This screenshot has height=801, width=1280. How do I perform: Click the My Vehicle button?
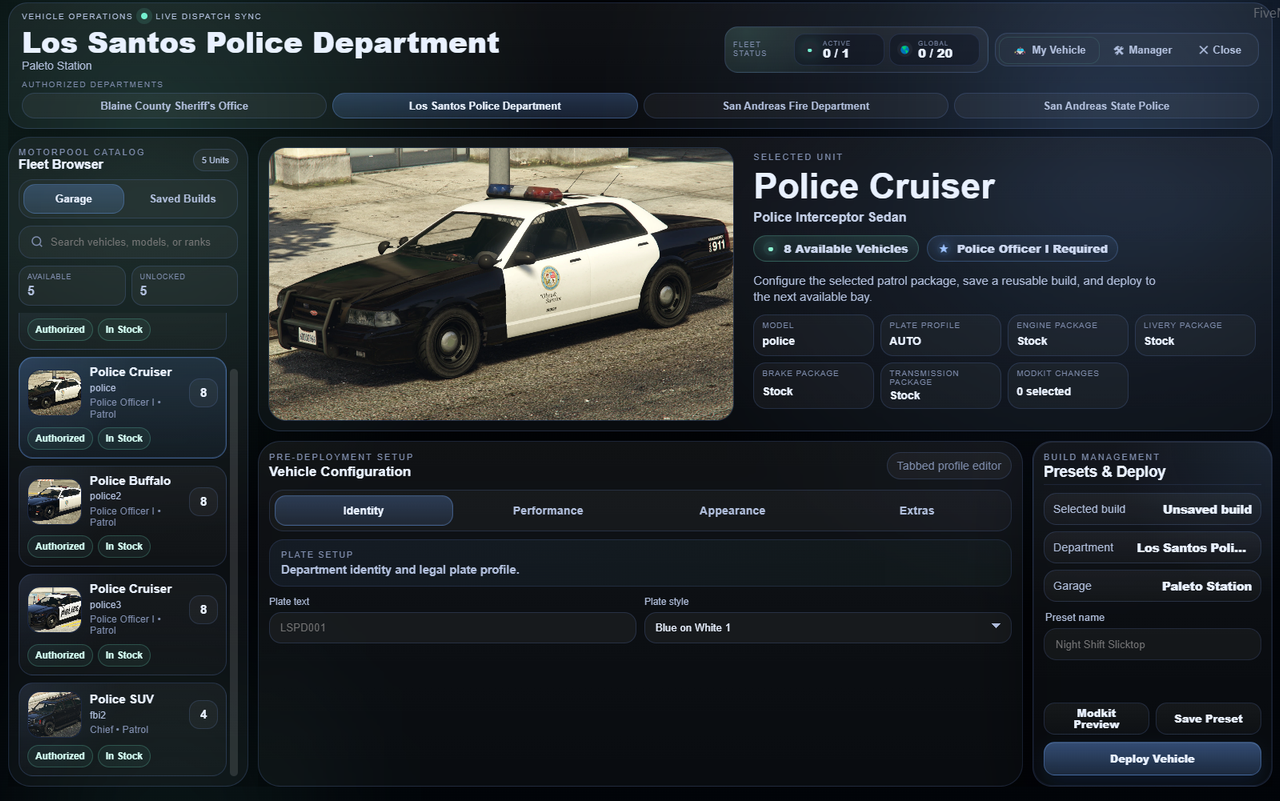pyautogui.click(x=1049, y=50)
